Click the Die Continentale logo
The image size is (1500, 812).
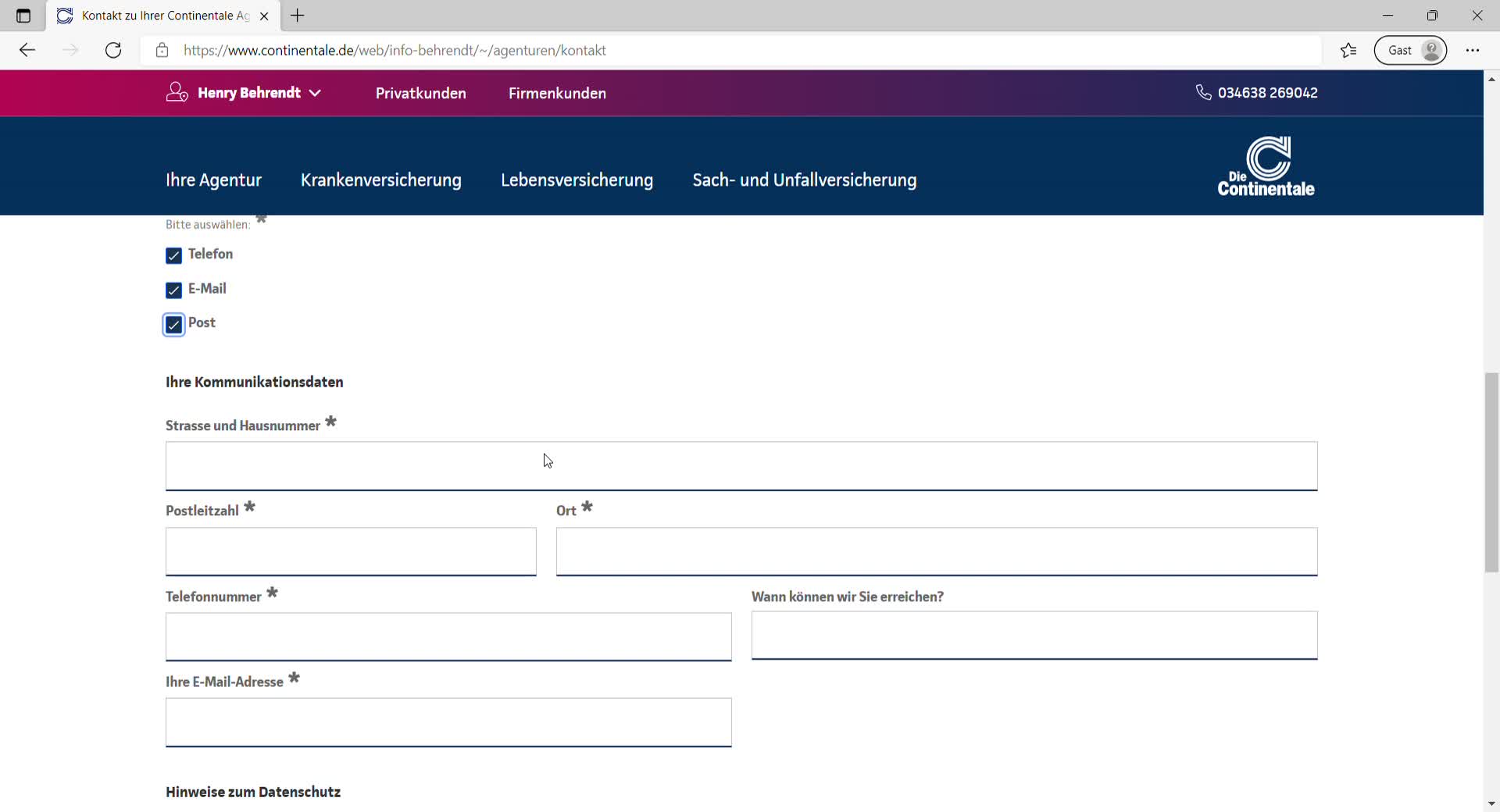pos(1266,166)
